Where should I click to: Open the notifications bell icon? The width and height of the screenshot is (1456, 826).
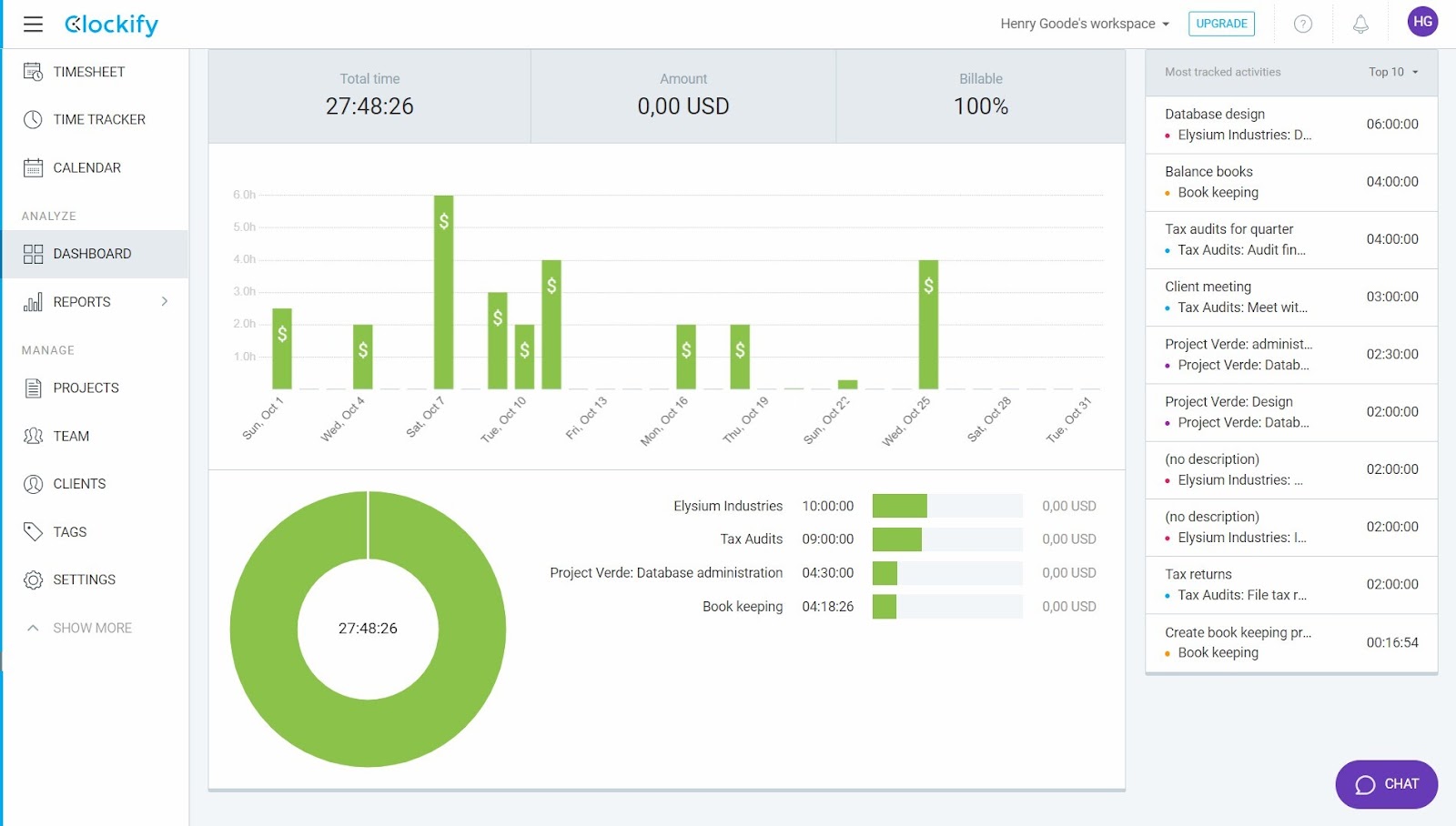[1360, 25]
